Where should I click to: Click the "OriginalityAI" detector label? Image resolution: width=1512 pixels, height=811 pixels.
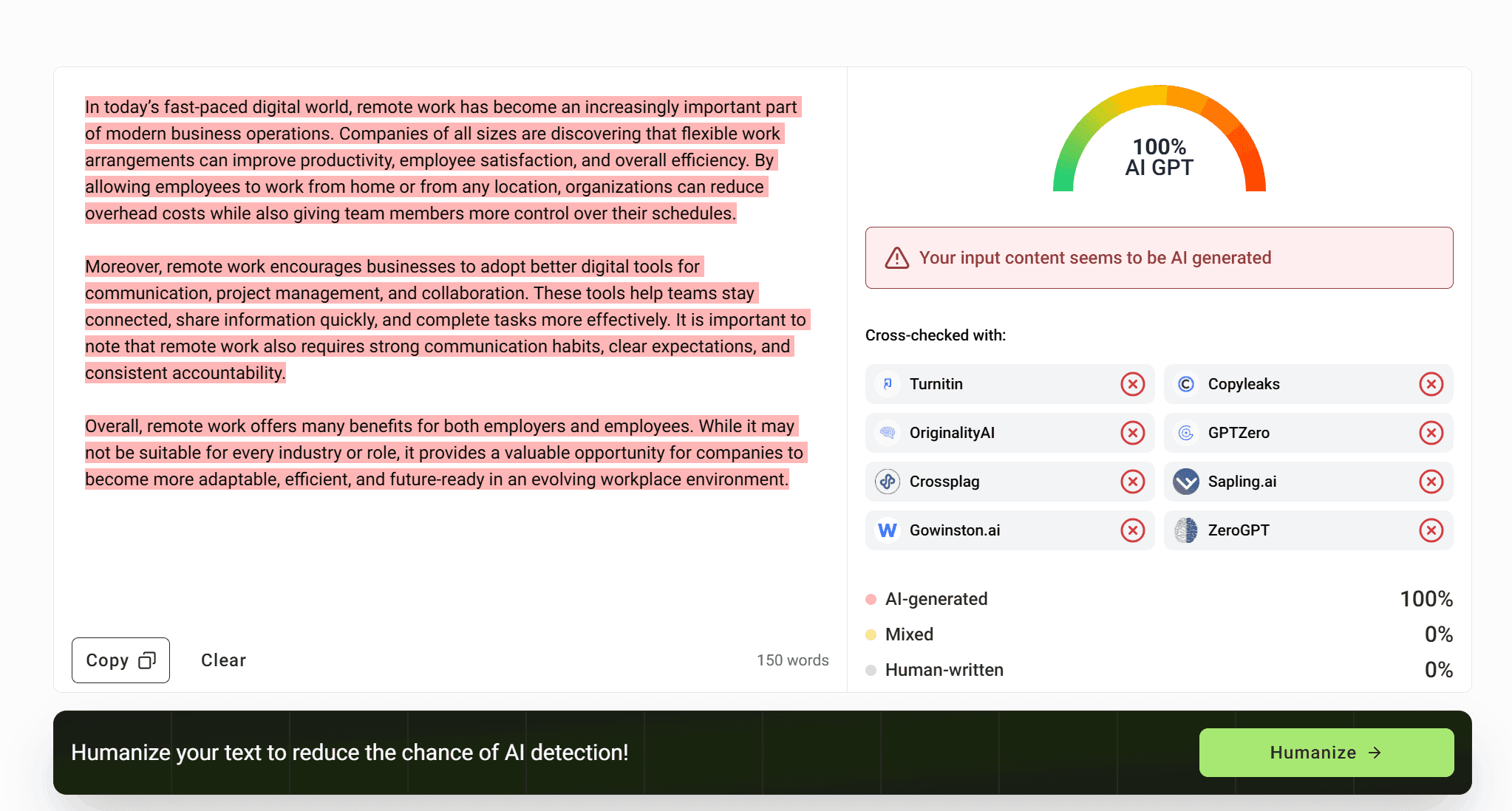click(x=952, y=433)
